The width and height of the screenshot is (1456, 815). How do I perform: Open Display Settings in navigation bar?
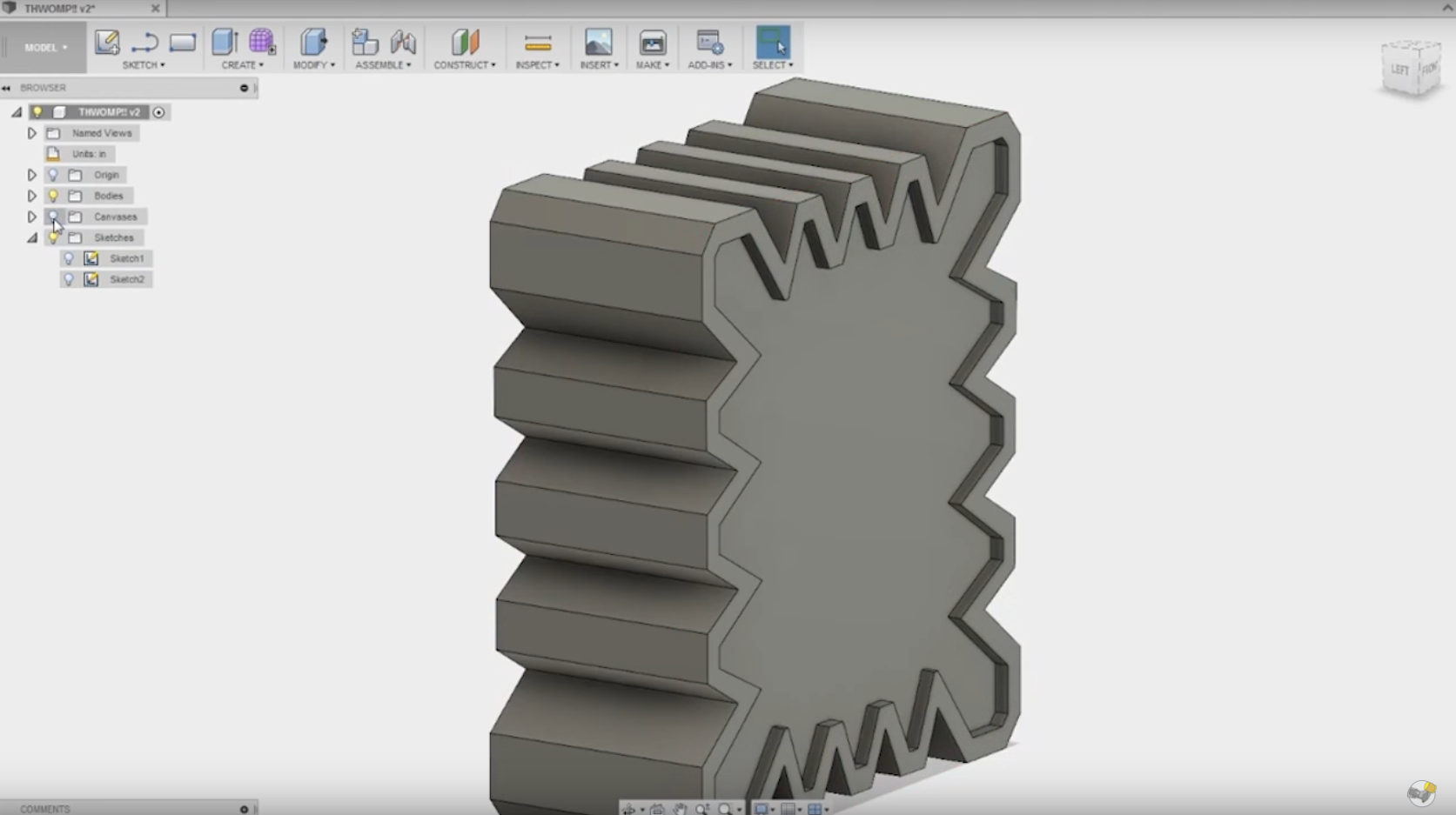(x=762, y=809)
